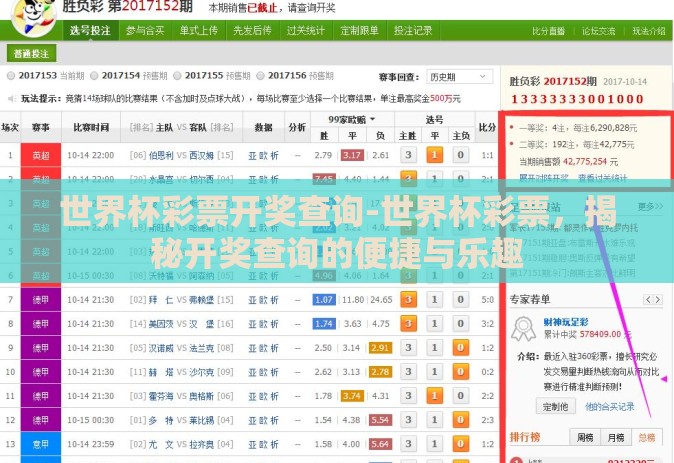Screen dimensions: 674x463
Task: Click the 普通投注 button
Action: click(x=31, y=54)
